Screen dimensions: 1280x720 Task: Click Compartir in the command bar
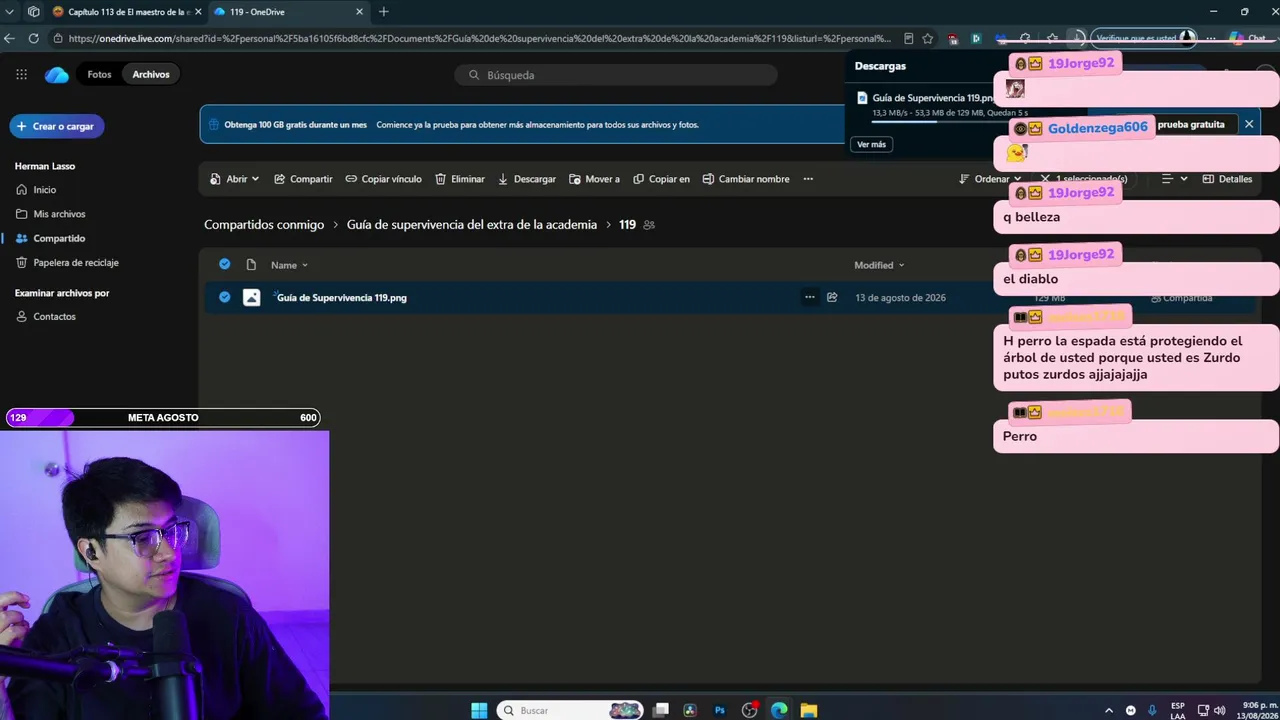(303, 179)
